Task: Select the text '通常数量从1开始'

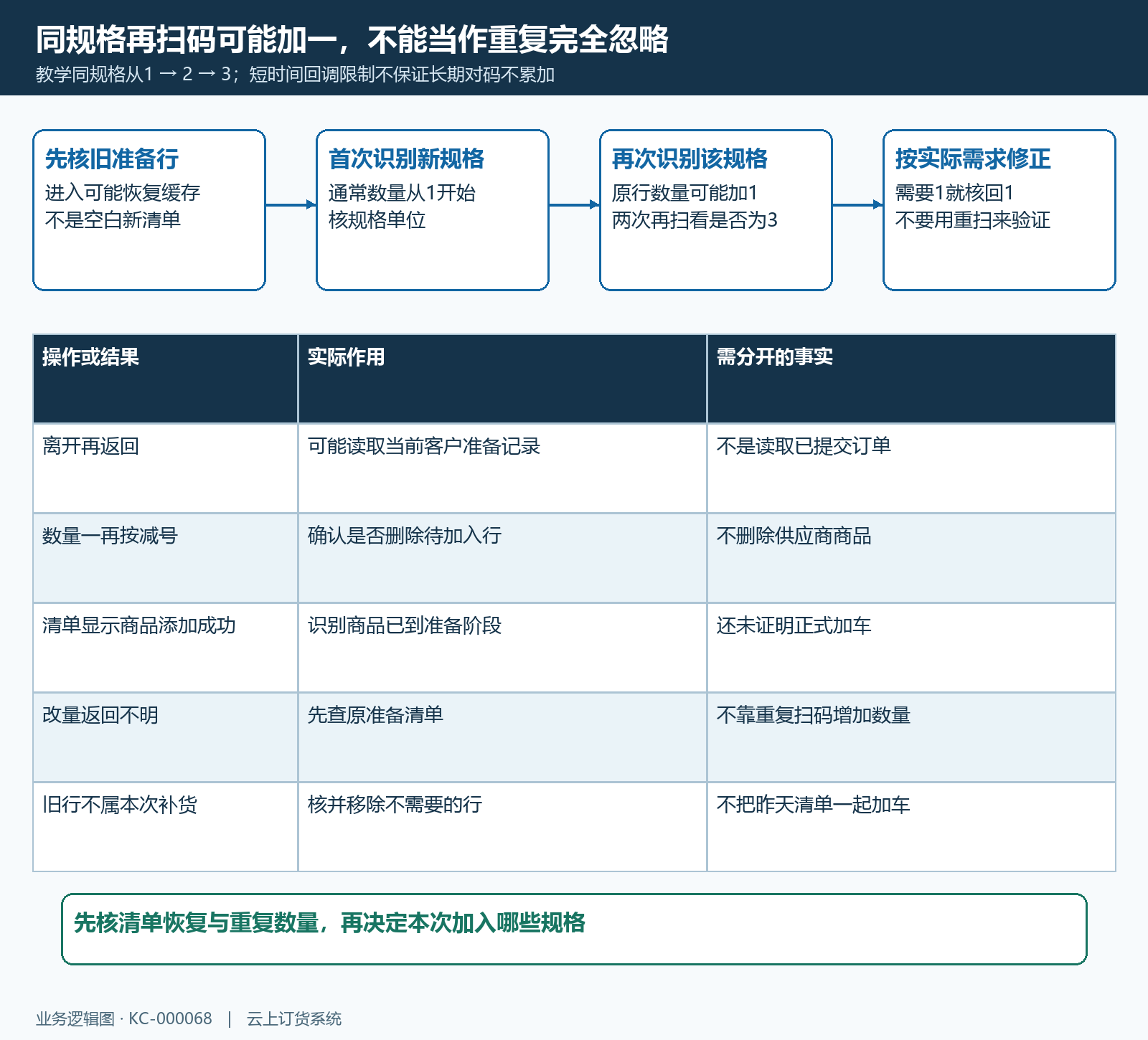Action: click(402, 193)
